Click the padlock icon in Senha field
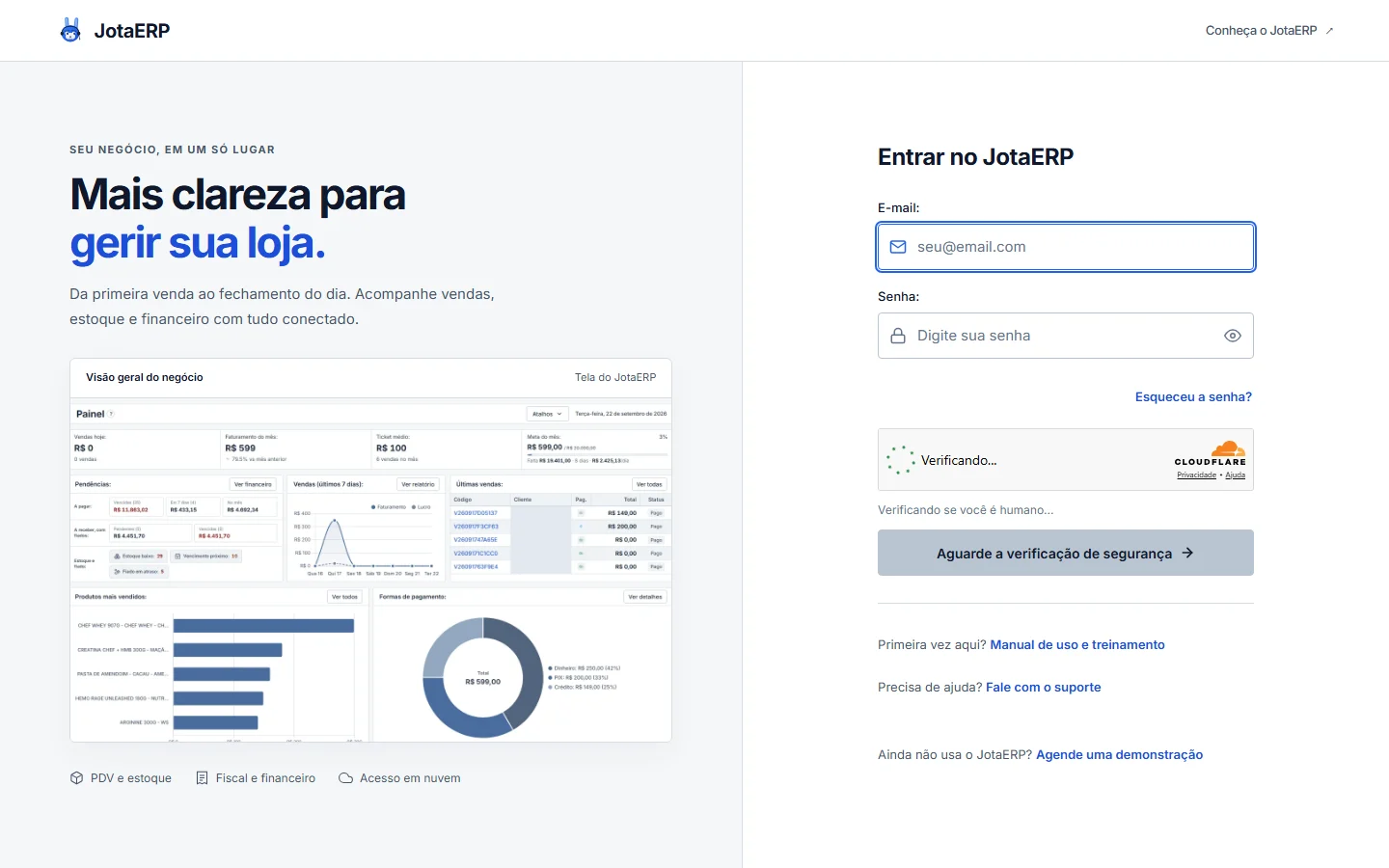 [898, 336]
